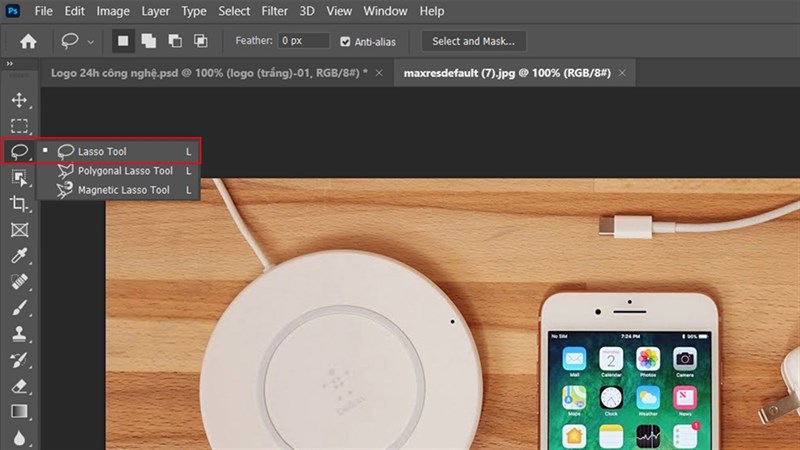Select the Eyedropper tool
Image resolution: width=800 pixels, height=450 pixels.
19,256
